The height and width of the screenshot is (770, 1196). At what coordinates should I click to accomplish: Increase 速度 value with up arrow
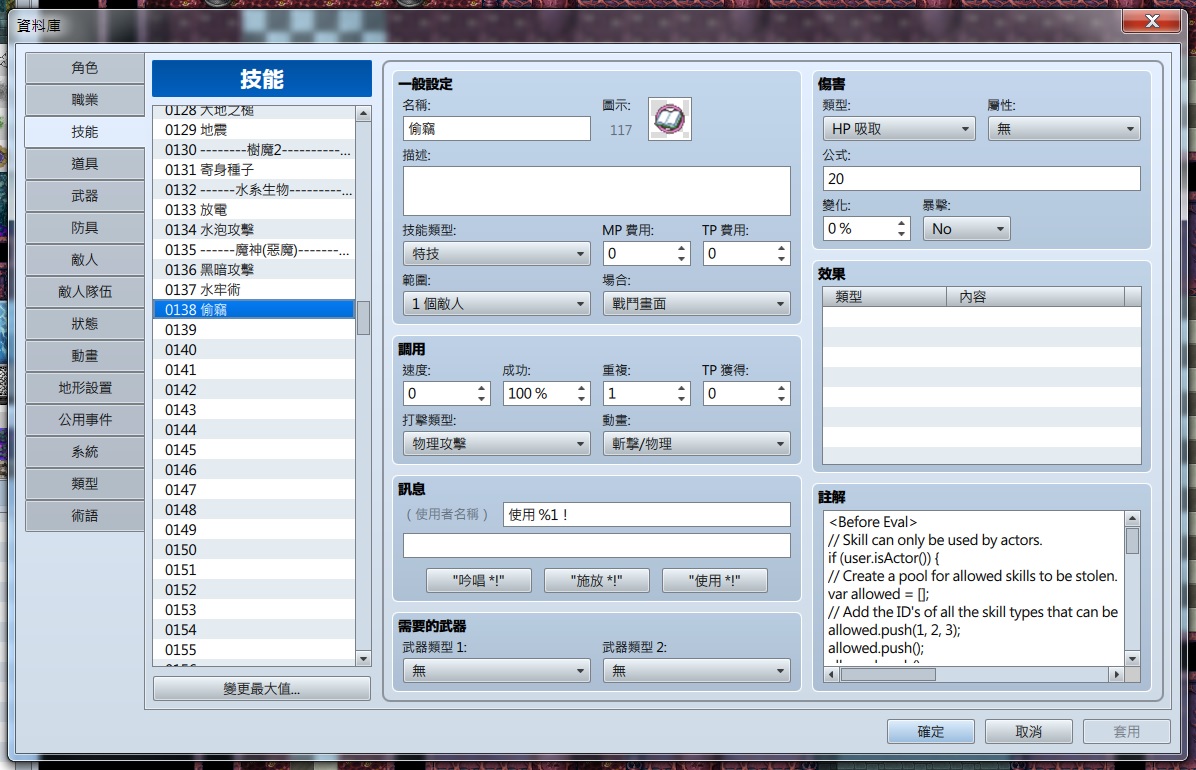coord(481,388)
